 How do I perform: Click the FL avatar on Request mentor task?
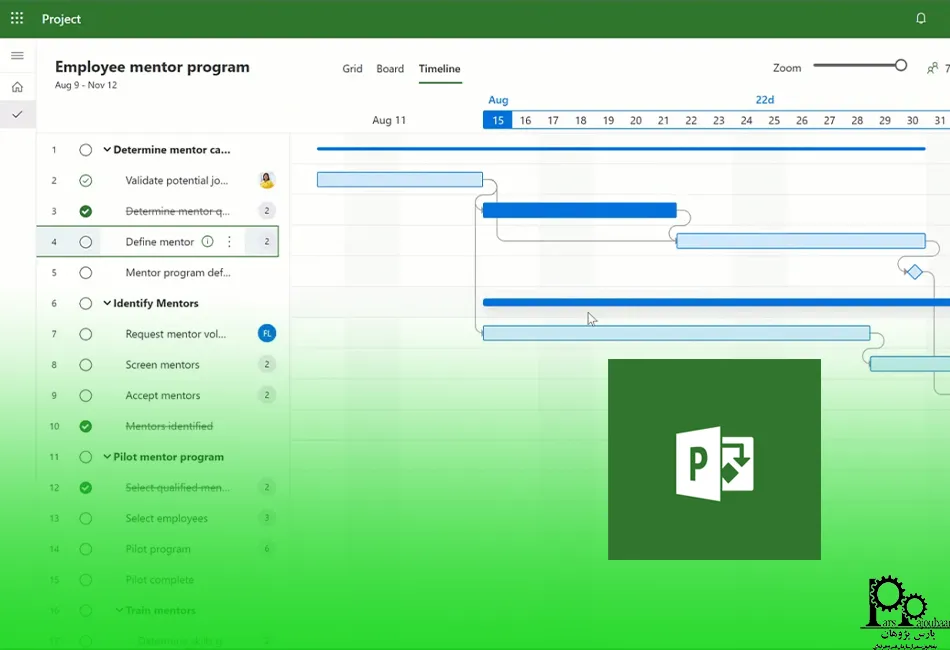click(267, 333)
